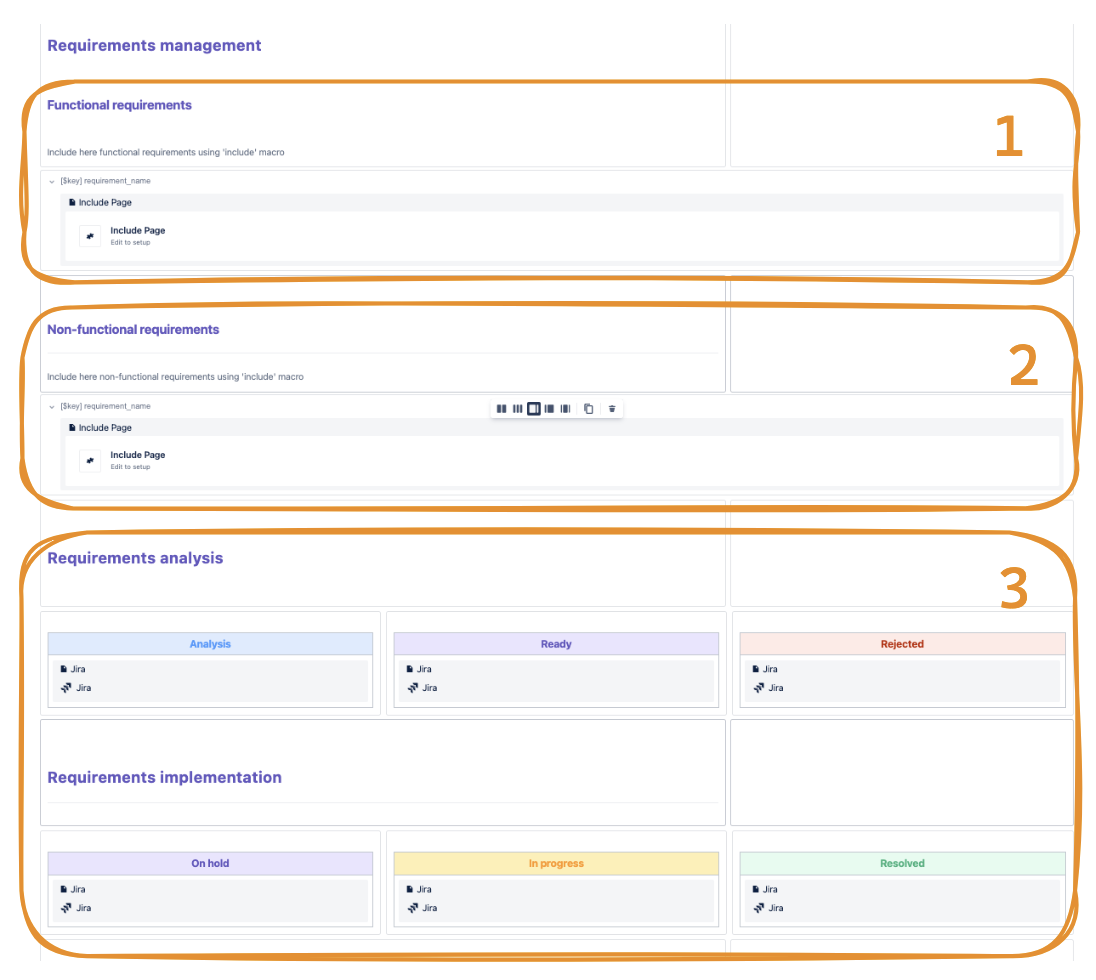This screenshot has width=1096, height=980.
Task: Select two columns layout in floating toolbar
Action: (x=501, y=409)
